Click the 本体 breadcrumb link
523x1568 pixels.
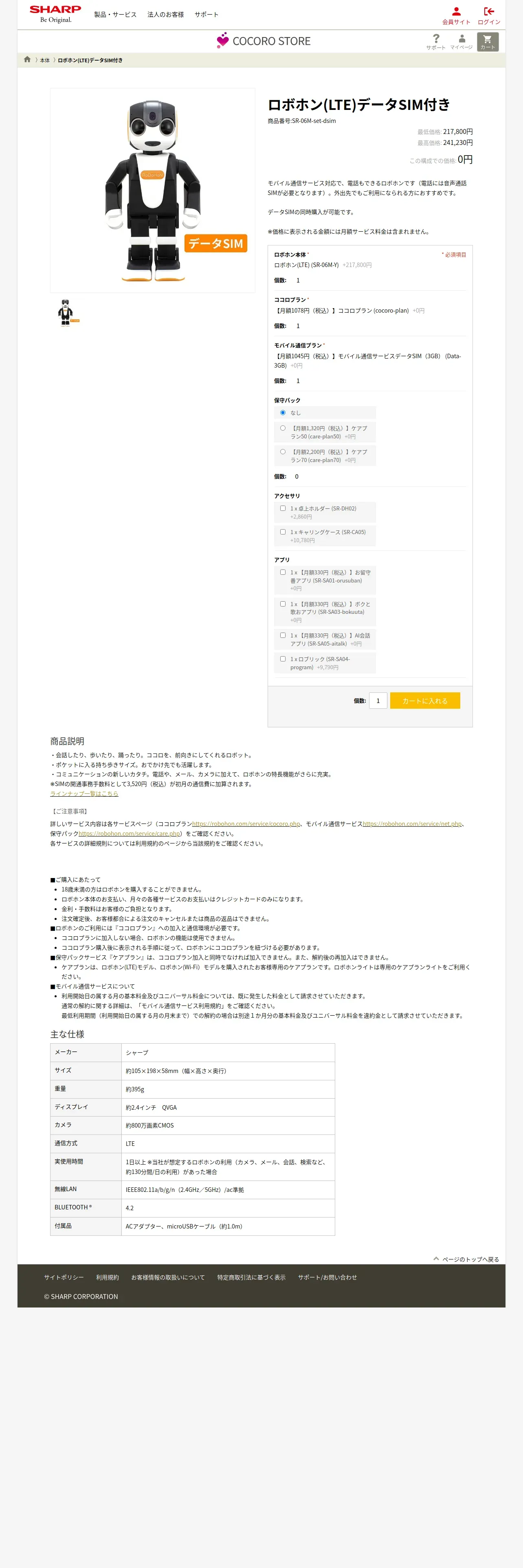click(x=44, y=60)
